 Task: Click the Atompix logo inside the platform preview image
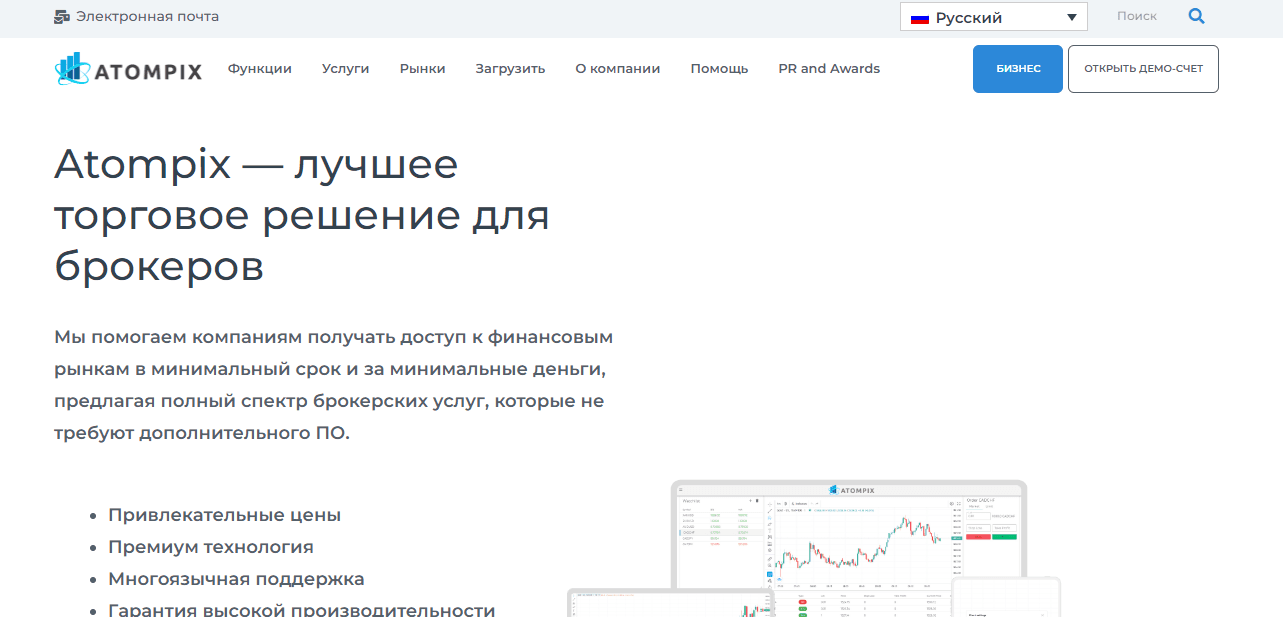coord(850,489)
